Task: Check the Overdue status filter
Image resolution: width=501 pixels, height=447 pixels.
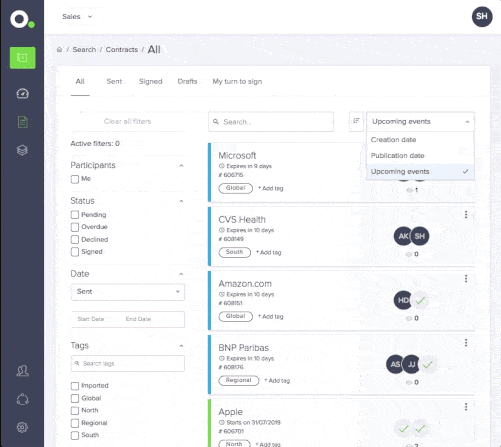Action: (x=75, y=227)
